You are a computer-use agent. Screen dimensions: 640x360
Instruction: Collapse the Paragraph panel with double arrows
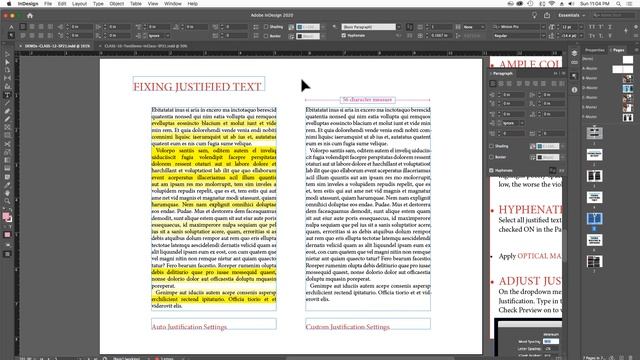coord(556,73)
